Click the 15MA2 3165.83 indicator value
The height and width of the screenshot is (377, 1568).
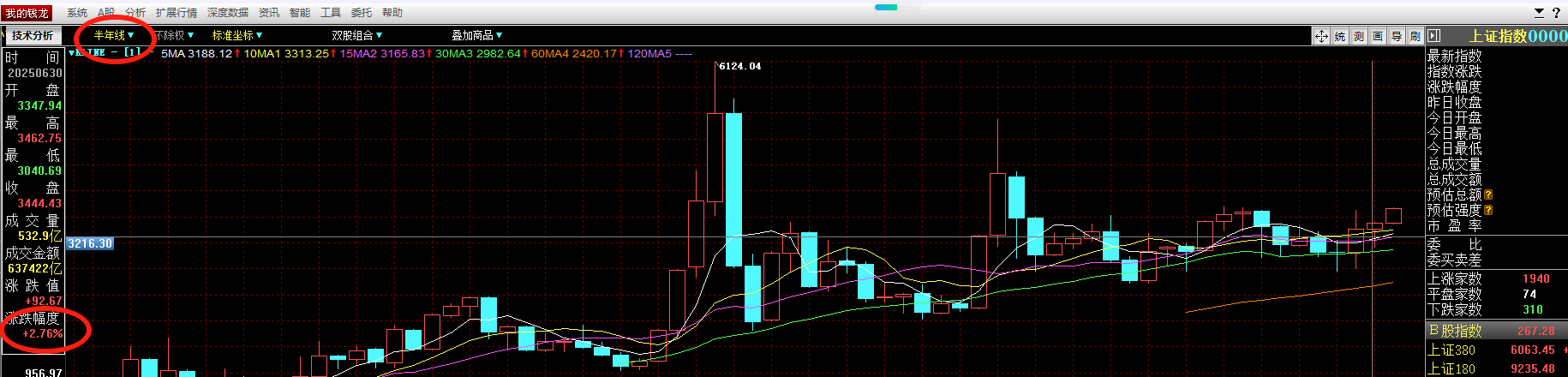(382, 53)
